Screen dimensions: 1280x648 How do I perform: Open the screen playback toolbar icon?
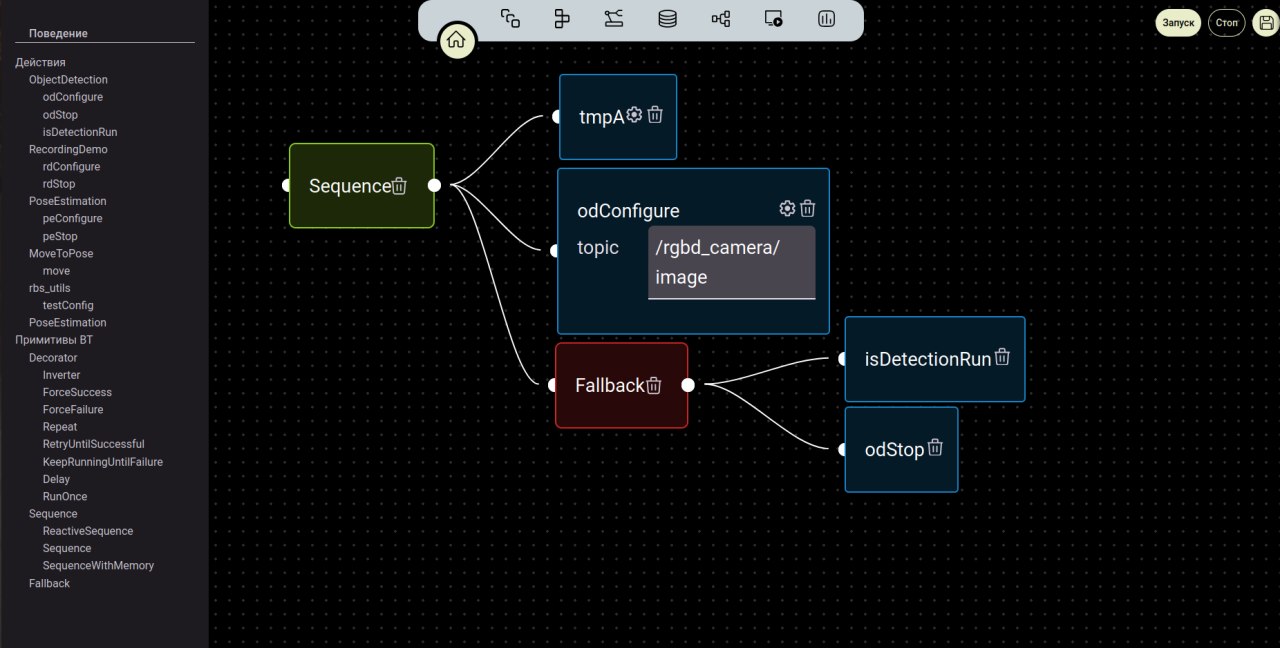(x=773, y=19)
